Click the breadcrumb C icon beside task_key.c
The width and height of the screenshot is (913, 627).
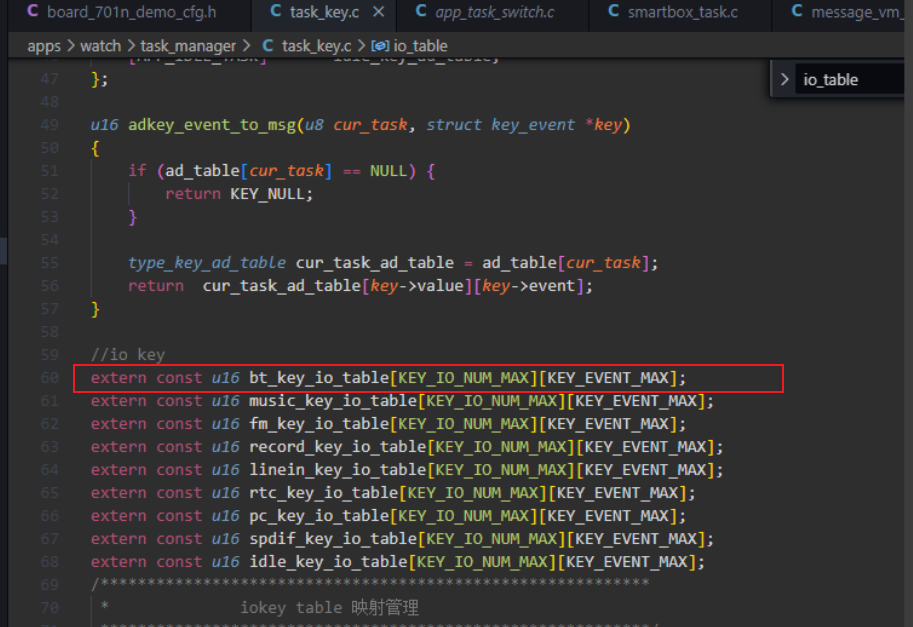coord(268,45)
